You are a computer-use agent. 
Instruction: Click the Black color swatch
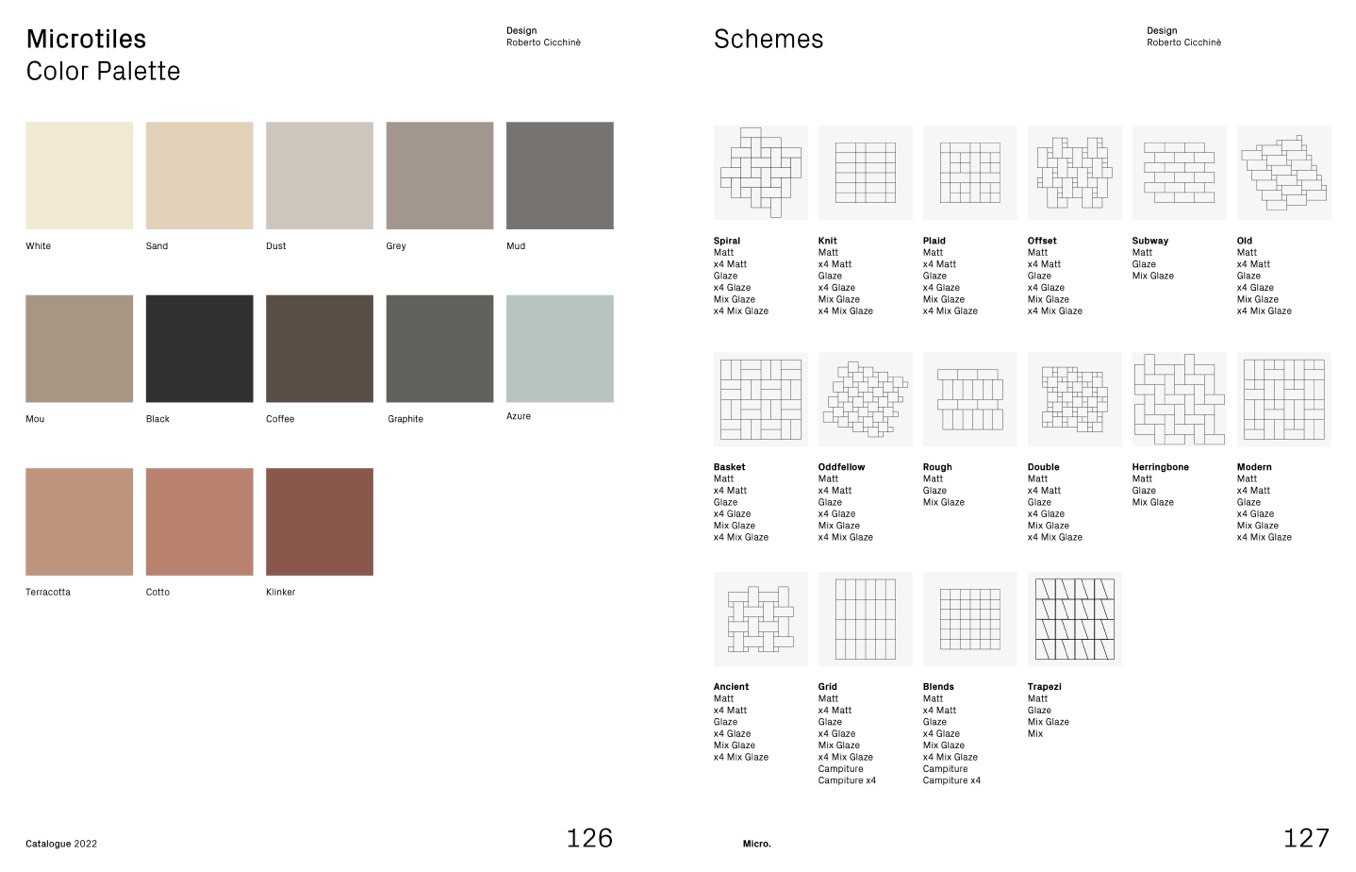199,349
